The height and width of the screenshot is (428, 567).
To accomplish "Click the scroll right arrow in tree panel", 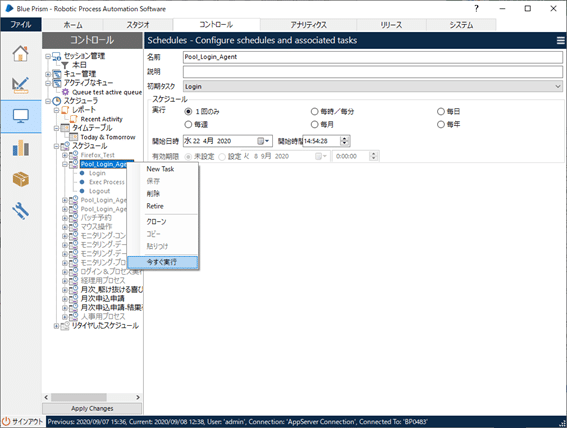I will 138,397.
